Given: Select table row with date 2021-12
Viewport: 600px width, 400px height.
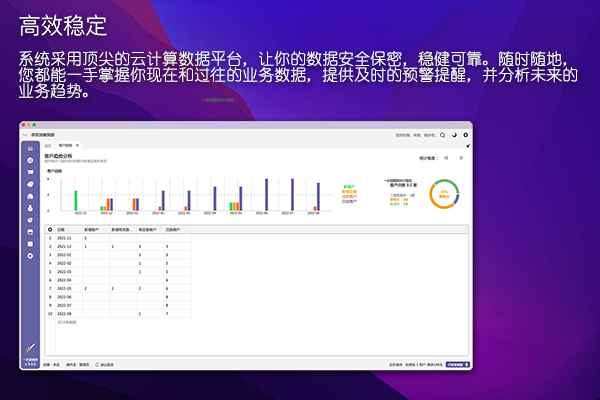Looking at the screenshot, I should point(119,247).
